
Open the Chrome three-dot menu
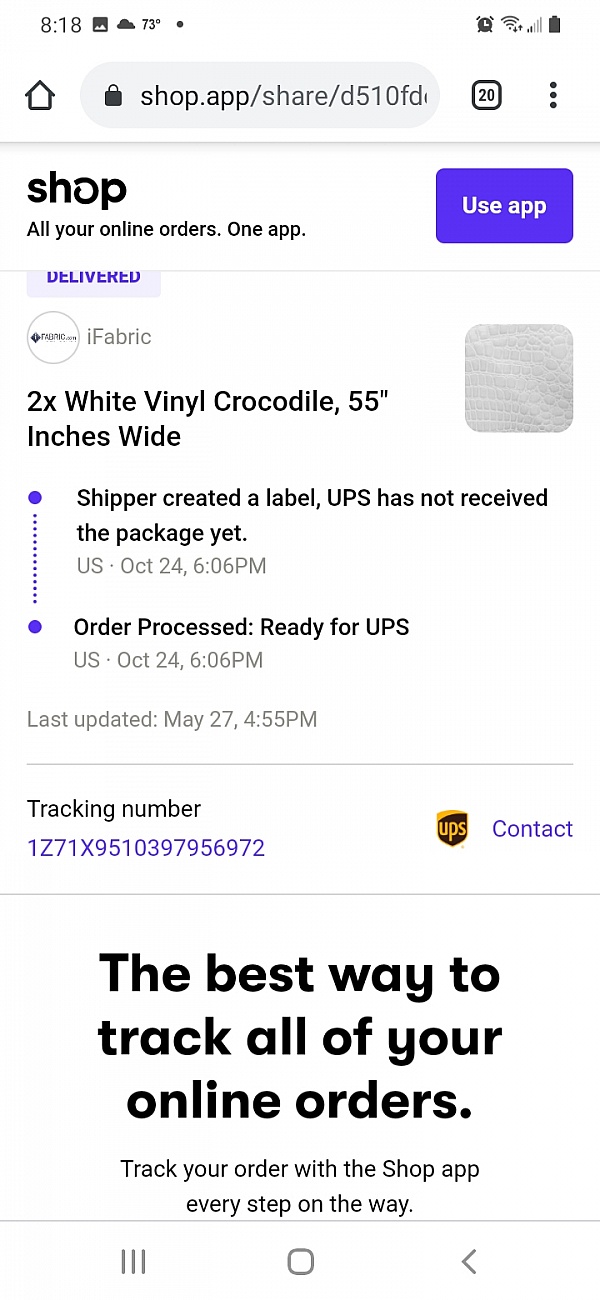coord(553,95)
